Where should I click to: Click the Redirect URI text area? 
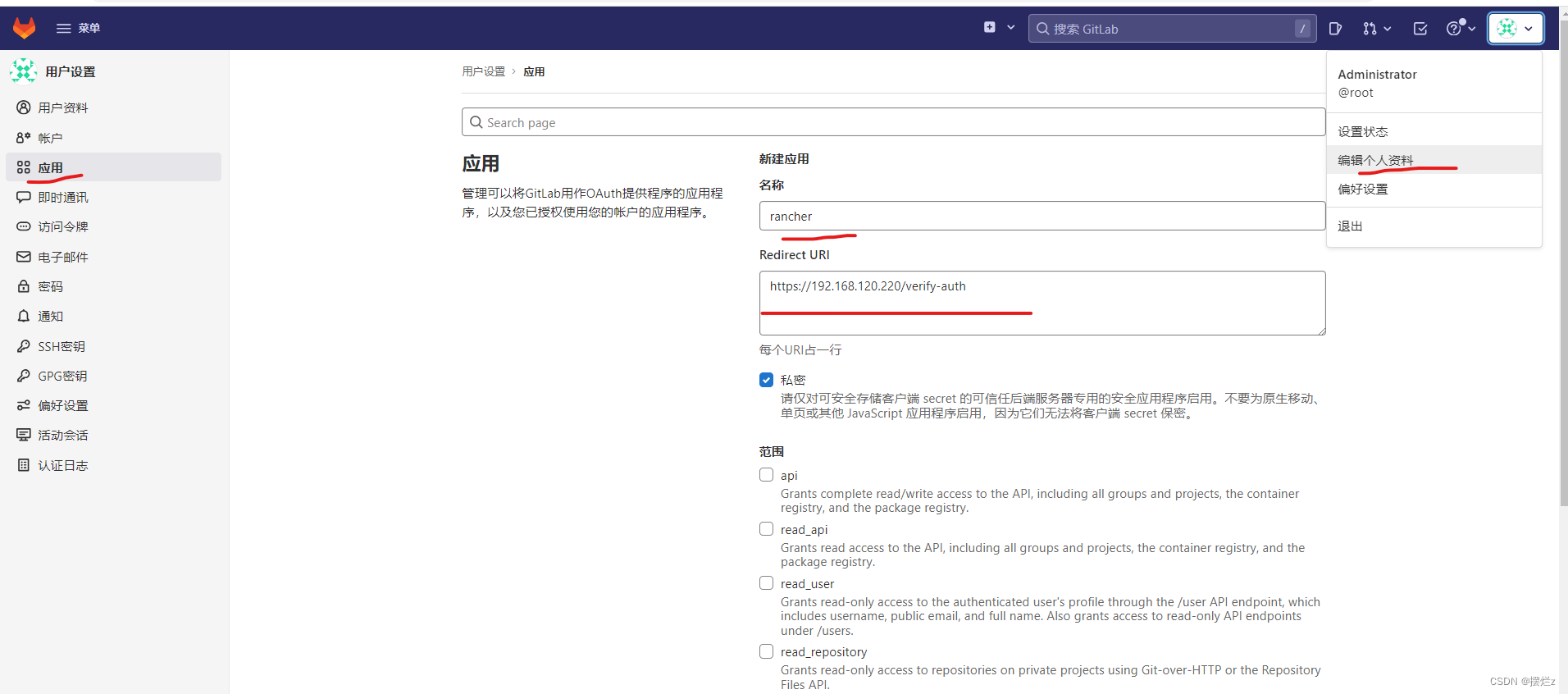(x=1042, y=303)
